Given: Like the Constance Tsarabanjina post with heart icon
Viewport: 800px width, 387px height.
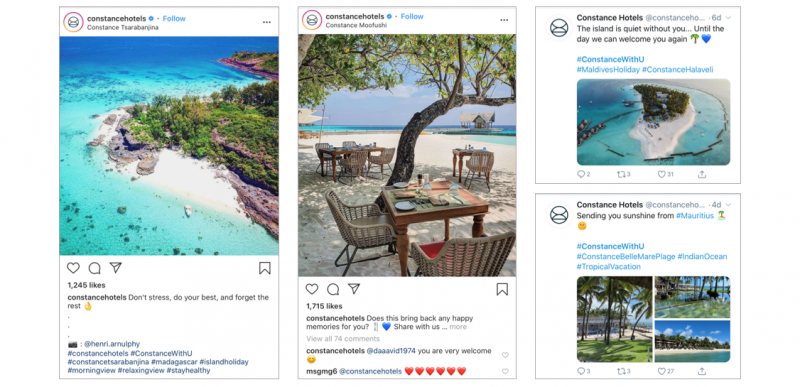Looking at the screenshot, I should tap(73, 268).
